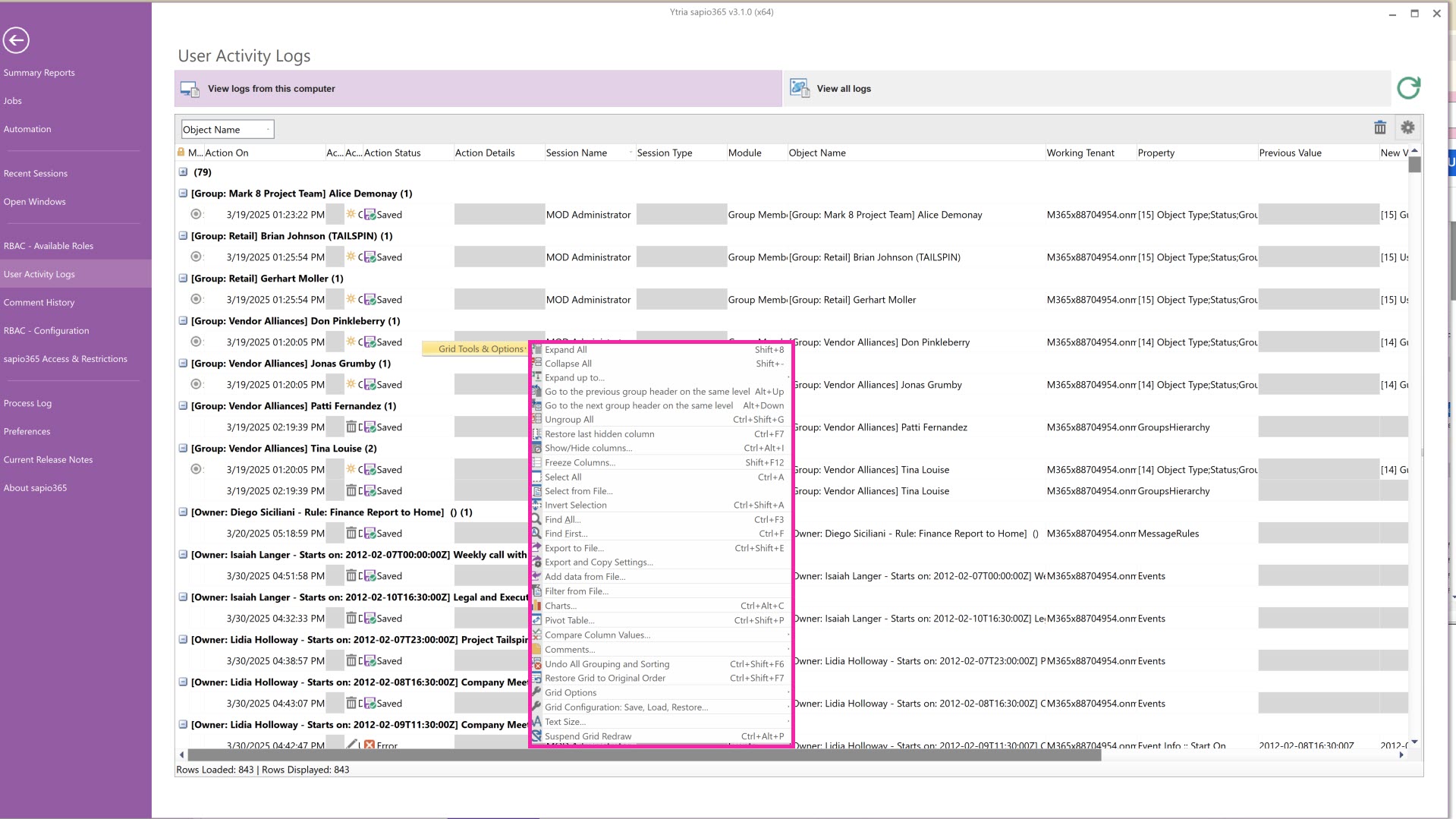Select radio circle in Alice Demonay row

pos(196,215)
